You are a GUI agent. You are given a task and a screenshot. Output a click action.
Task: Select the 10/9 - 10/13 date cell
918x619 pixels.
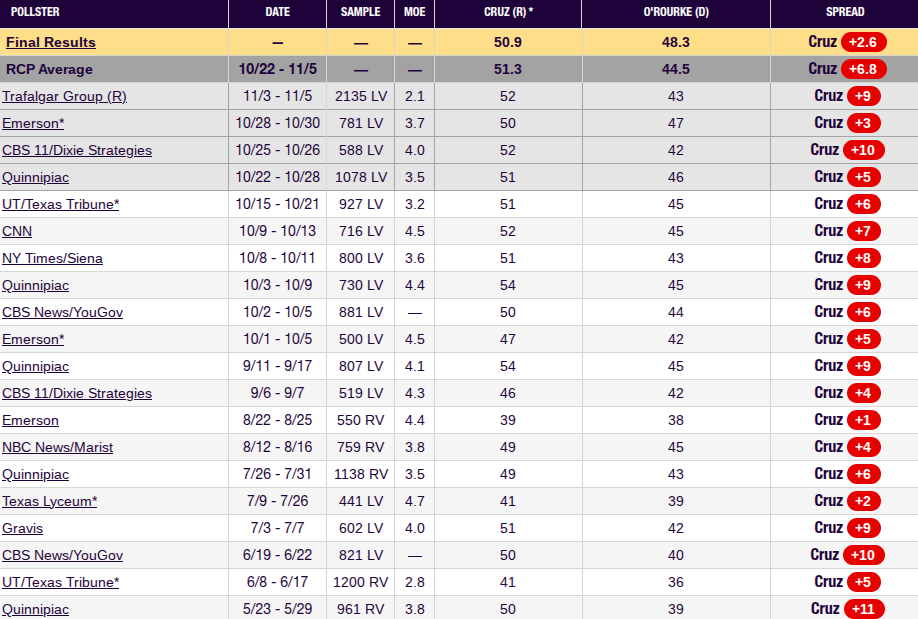pyautogui.click(x=278, y=231)
